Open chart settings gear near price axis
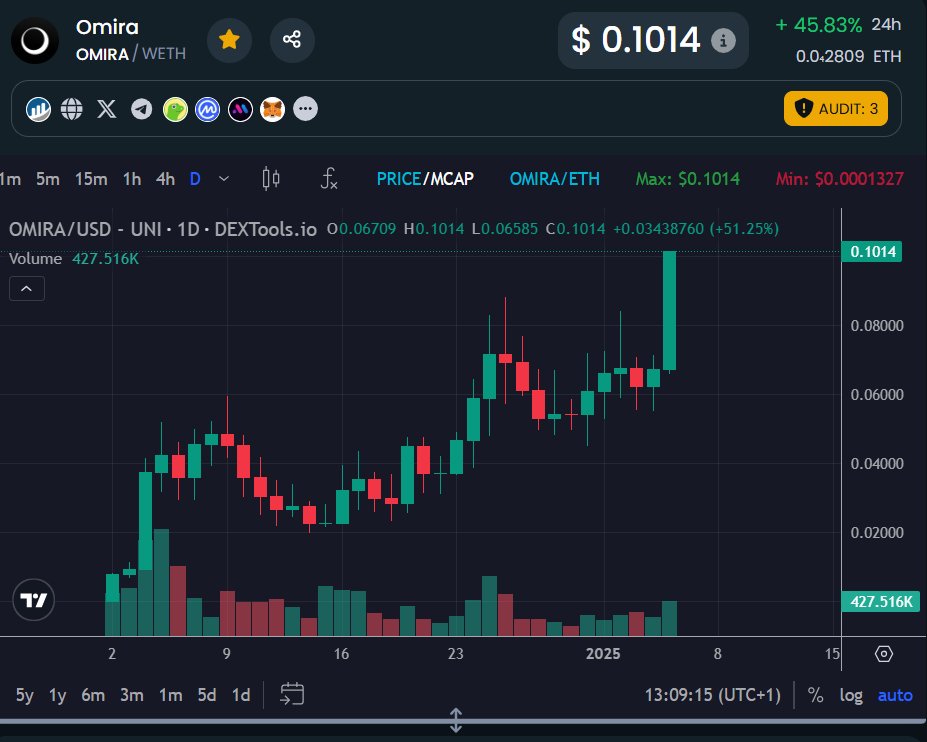The image size is (927, 742). click(884, 654)
